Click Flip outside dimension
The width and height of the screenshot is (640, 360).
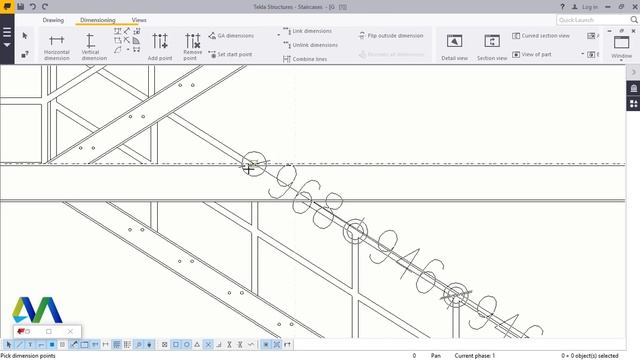(x=391, y=36)
